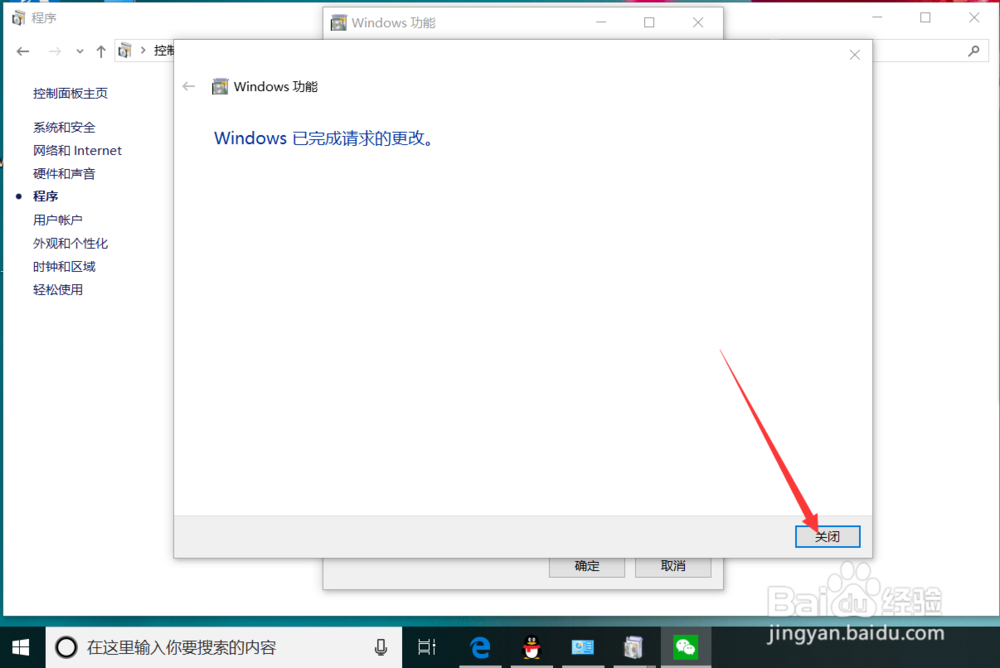
Task: Select the 程序 category marked with dot
Action: click(x=45, y=196)
